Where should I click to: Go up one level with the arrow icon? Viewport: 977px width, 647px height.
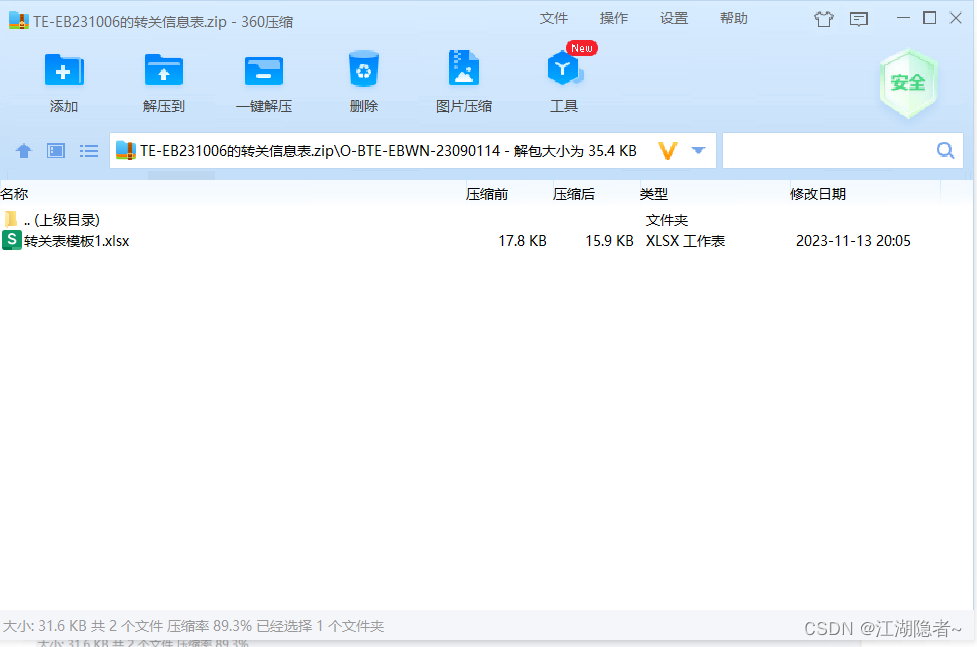pyautogui.click(x=24, y=151)
